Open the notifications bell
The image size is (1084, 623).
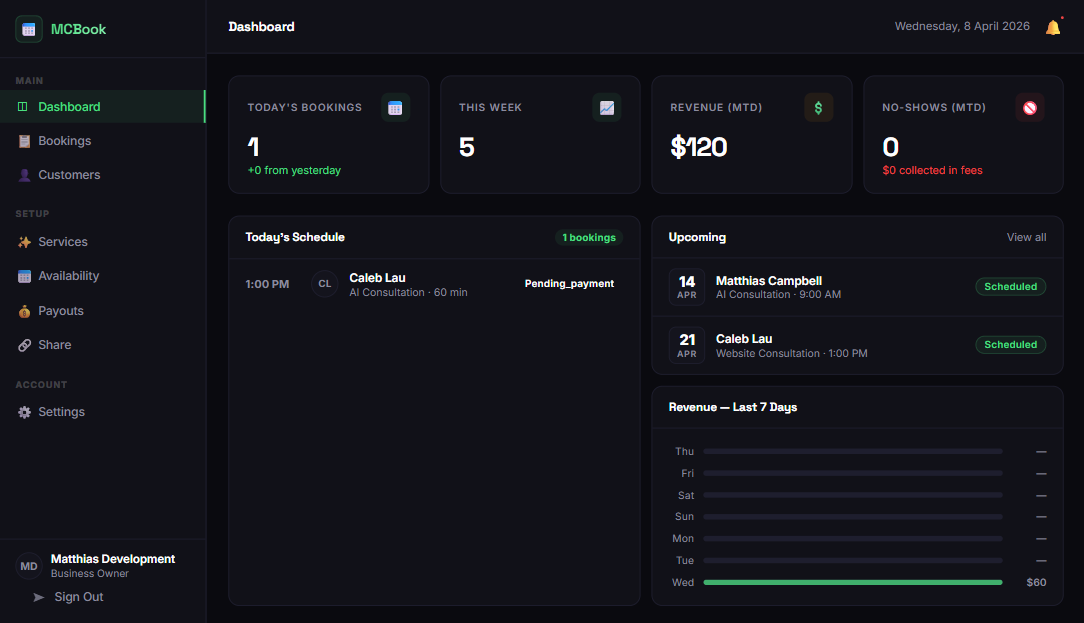point(1053,26)
